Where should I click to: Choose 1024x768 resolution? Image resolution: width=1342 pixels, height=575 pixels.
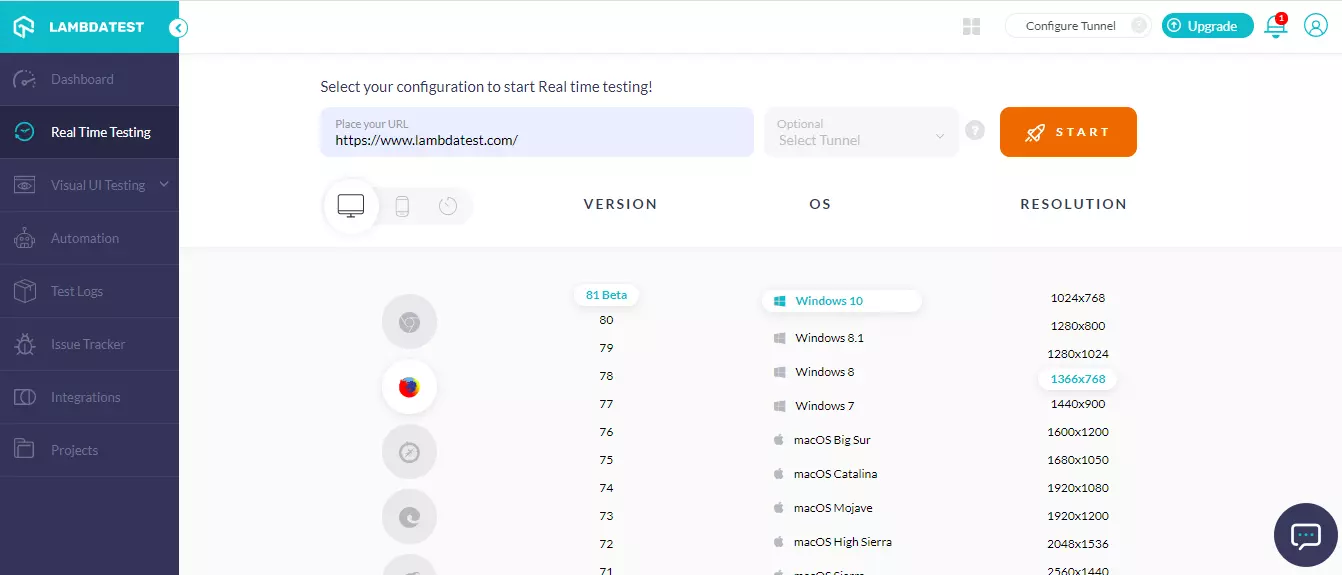tap(1078, 298)
